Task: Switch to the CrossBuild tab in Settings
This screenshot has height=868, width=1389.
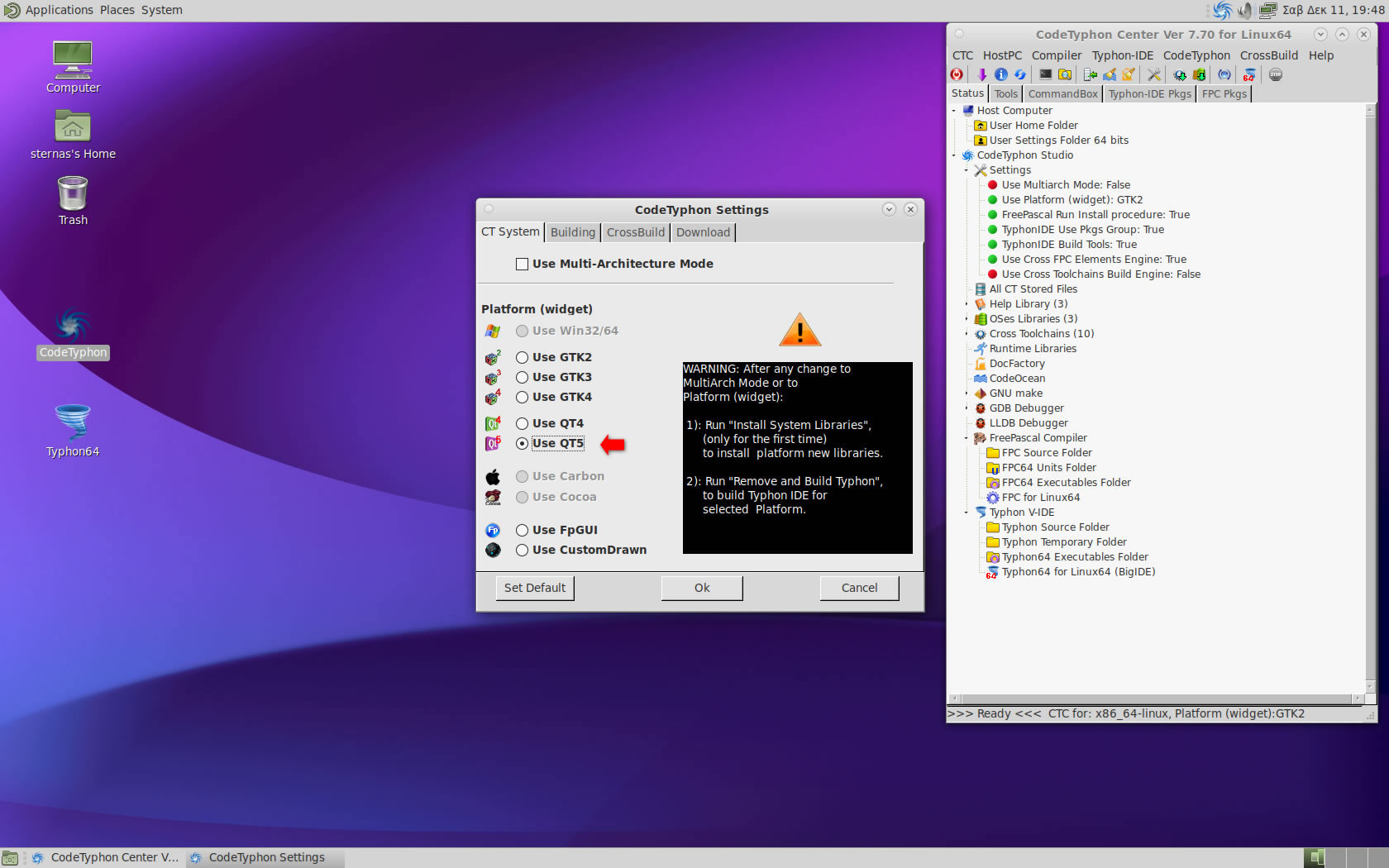Action: click(x=636, y=232)
